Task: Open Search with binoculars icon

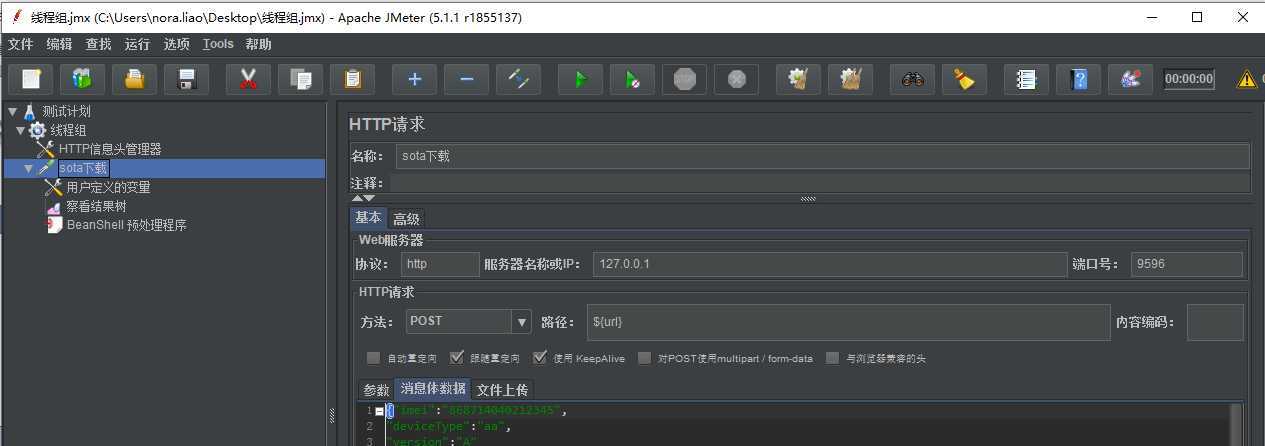Action: tap(912, 79)
